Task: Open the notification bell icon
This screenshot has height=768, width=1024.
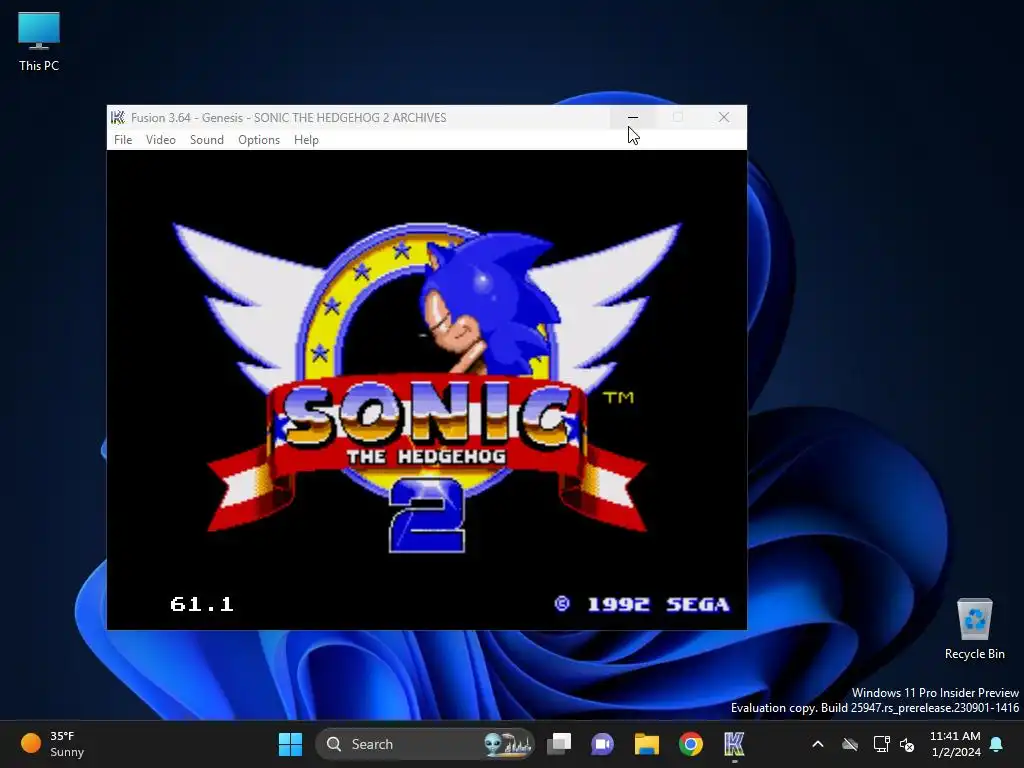Action: [997, 744]
